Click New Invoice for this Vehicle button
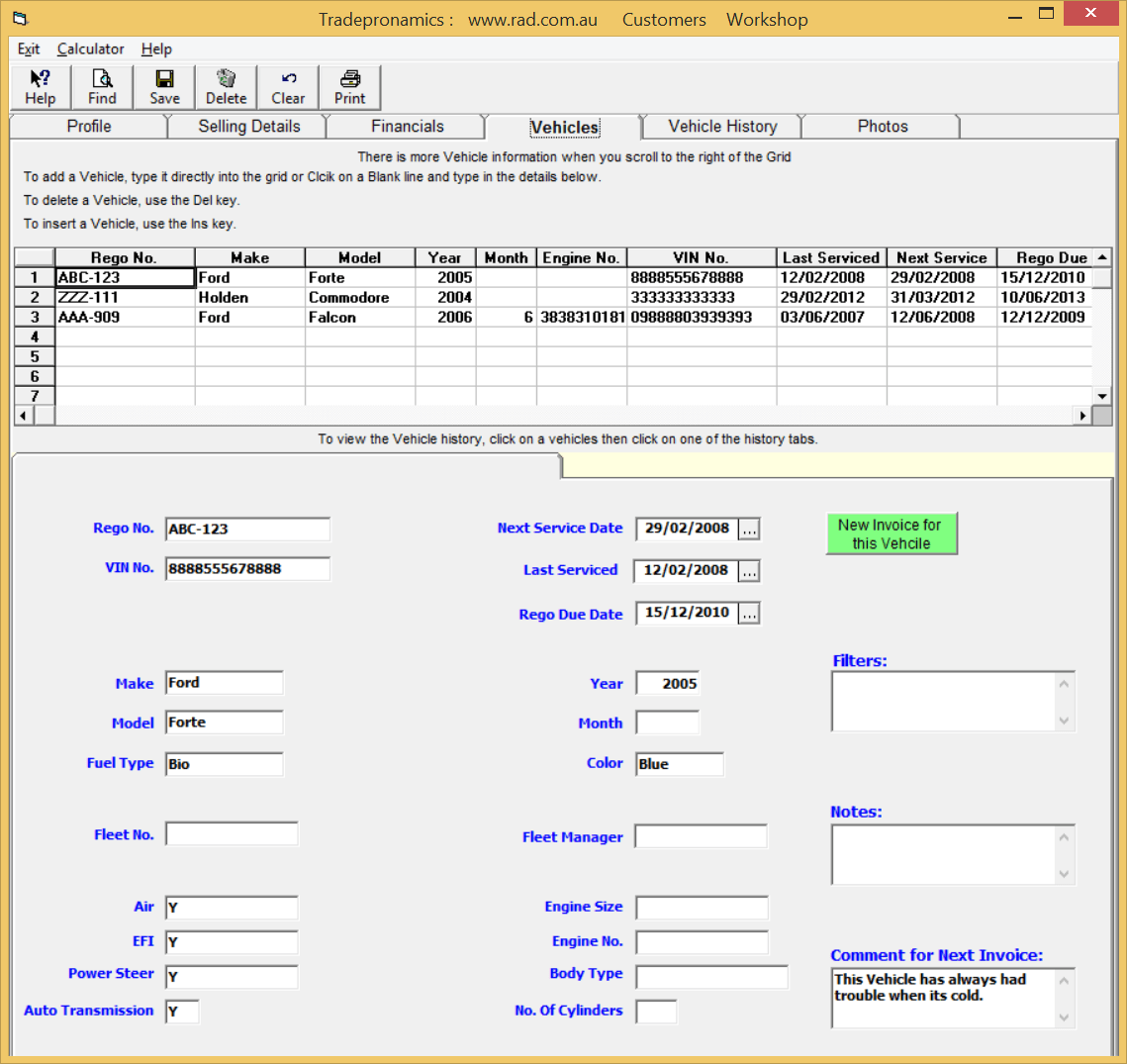This screenshot has height=1064, width=1127. pyautogui.click(x=892, y=533)
